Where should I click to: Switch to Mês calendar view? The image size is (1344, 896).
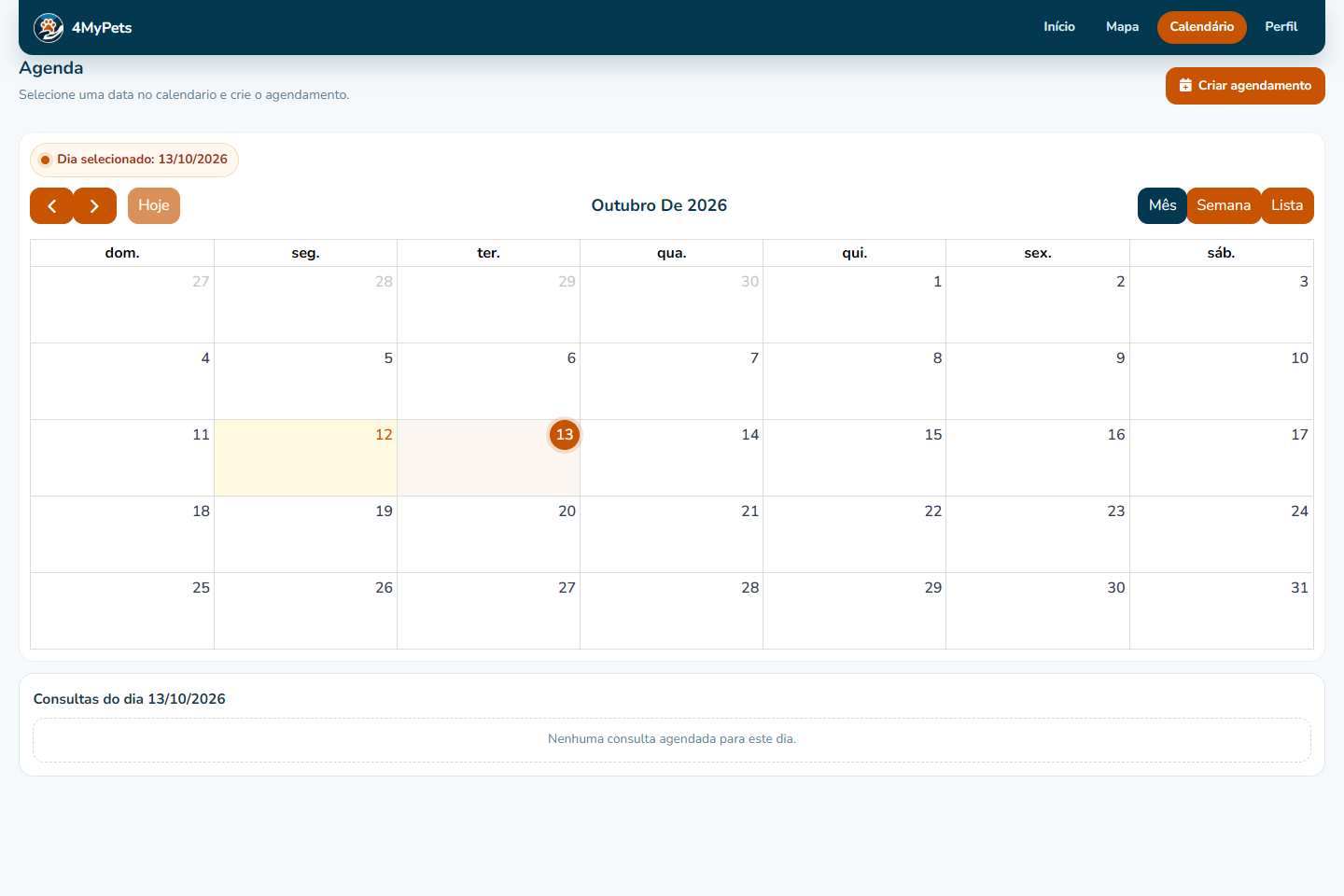(x=1162, y=205)
